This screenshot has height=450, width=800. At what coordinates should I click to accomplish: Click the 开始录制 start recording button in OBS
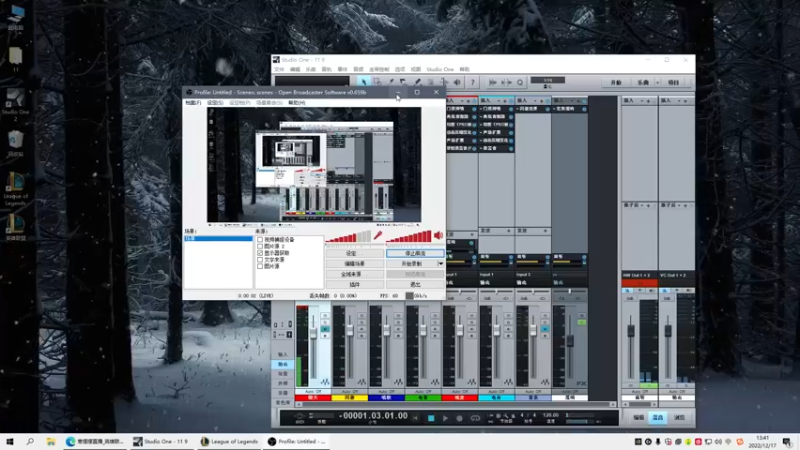[411, 264]
